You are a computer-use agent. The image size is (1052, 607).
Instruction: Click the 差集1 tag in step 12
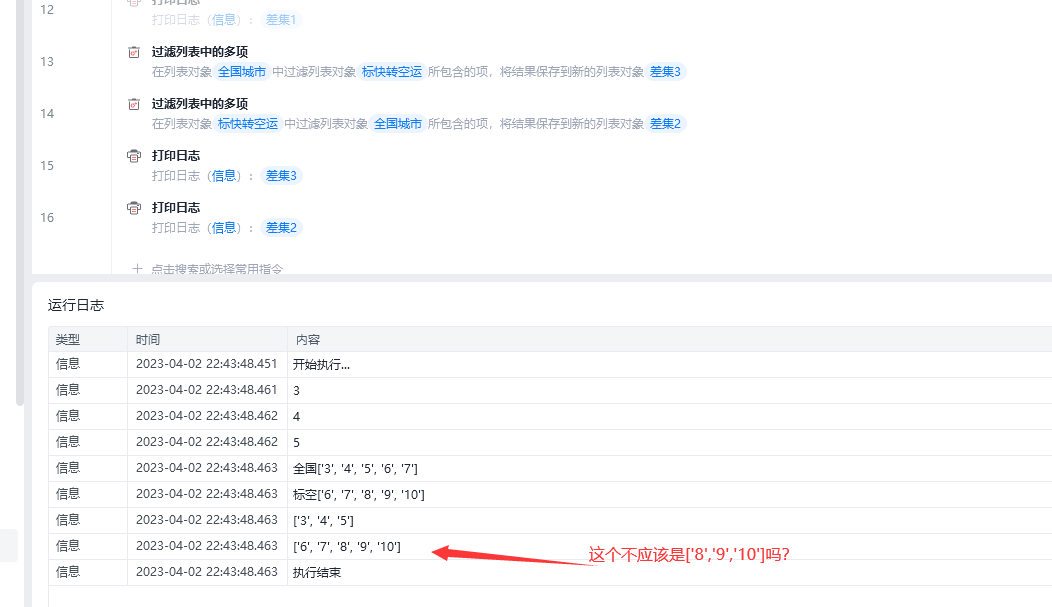tap(281, 19)
